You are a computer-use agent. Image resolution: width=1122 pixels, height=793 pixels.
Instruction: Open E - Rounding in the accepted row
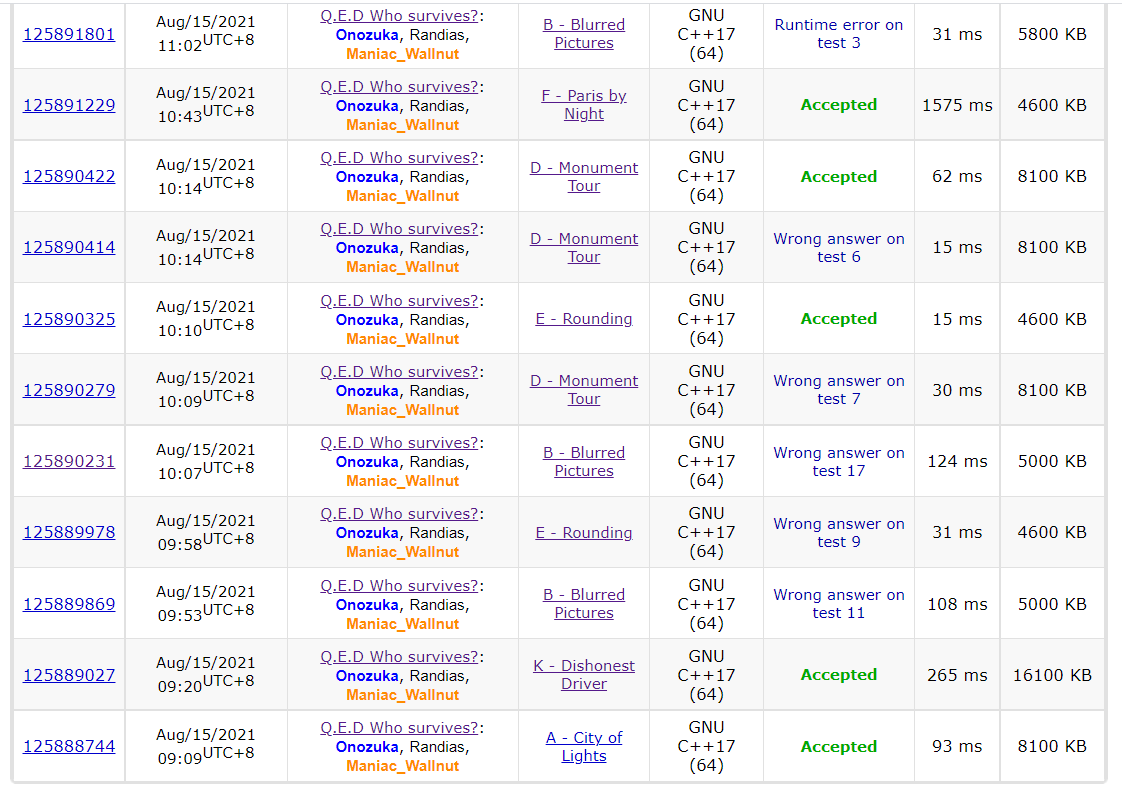point(584,319)
